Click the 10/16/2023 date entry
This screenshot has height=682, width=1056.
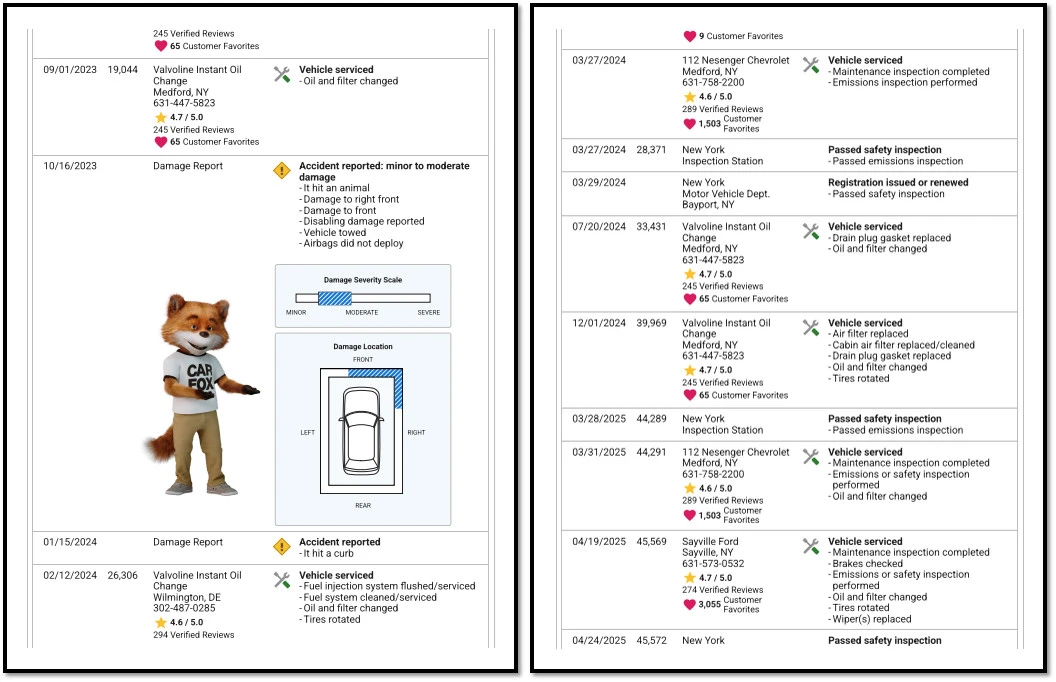[70, 166]
